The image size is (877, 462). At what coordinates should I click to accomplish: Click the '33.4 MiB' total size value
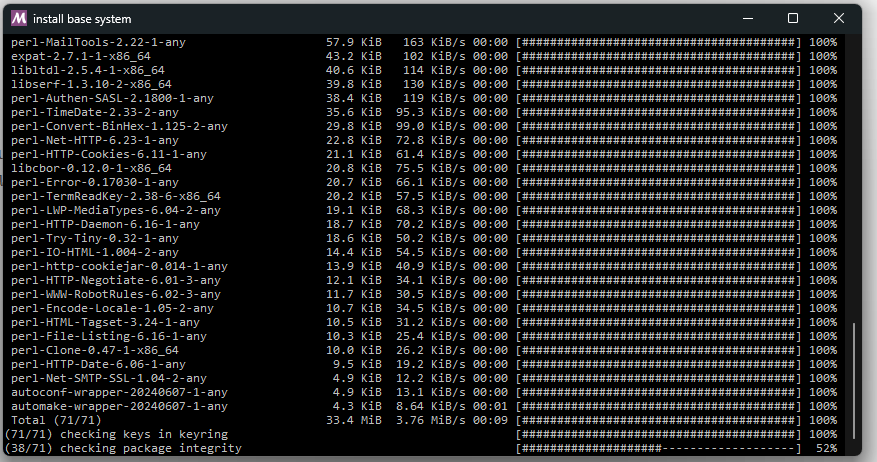(x=353, y=420)
